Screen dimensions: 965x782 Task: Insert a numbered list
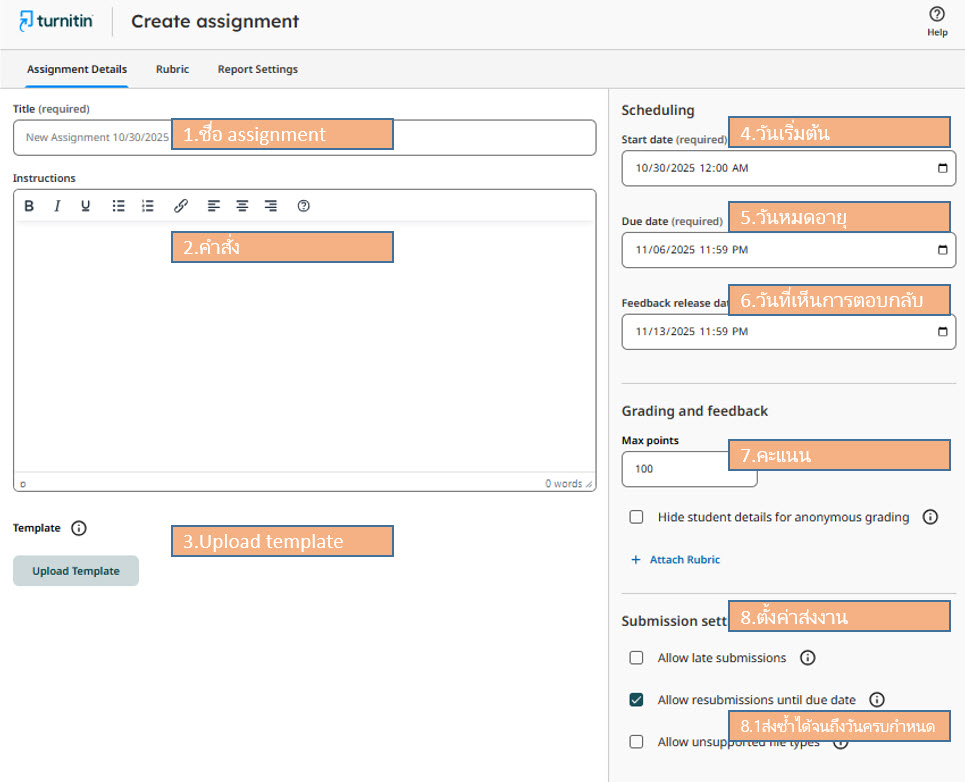(148, 206)
